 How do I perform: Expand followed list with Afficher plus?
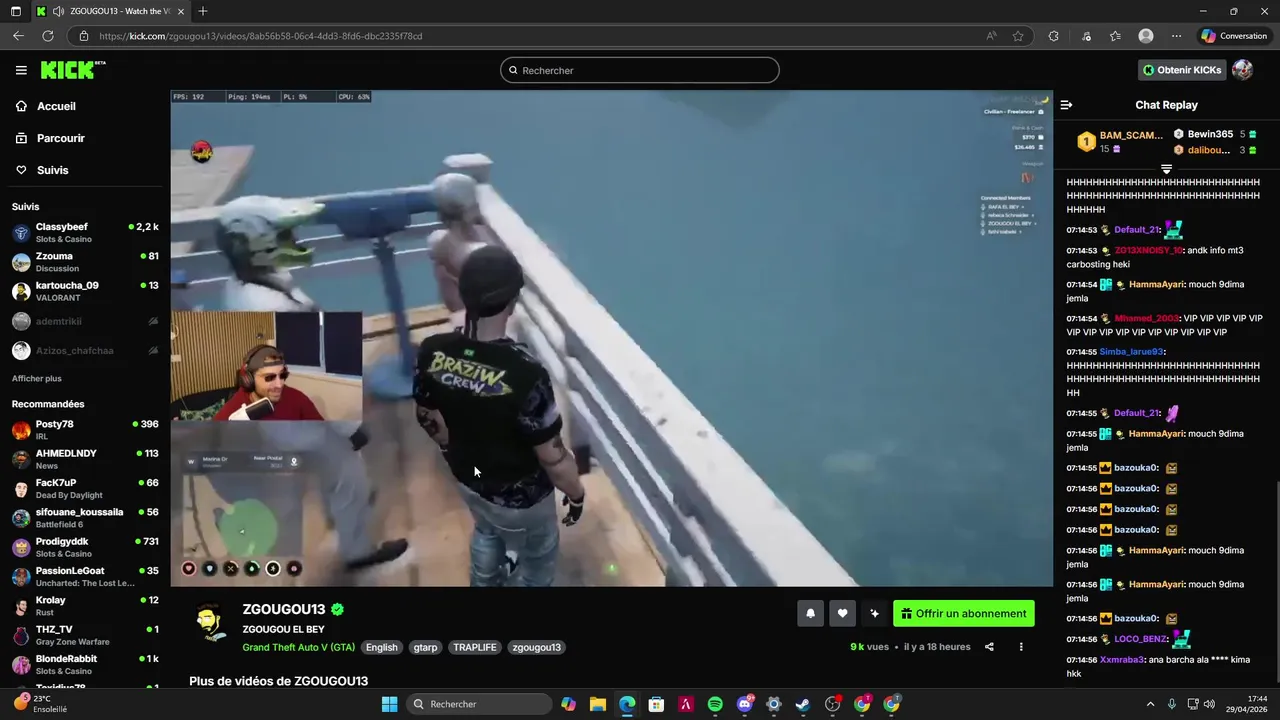(37, 378)
